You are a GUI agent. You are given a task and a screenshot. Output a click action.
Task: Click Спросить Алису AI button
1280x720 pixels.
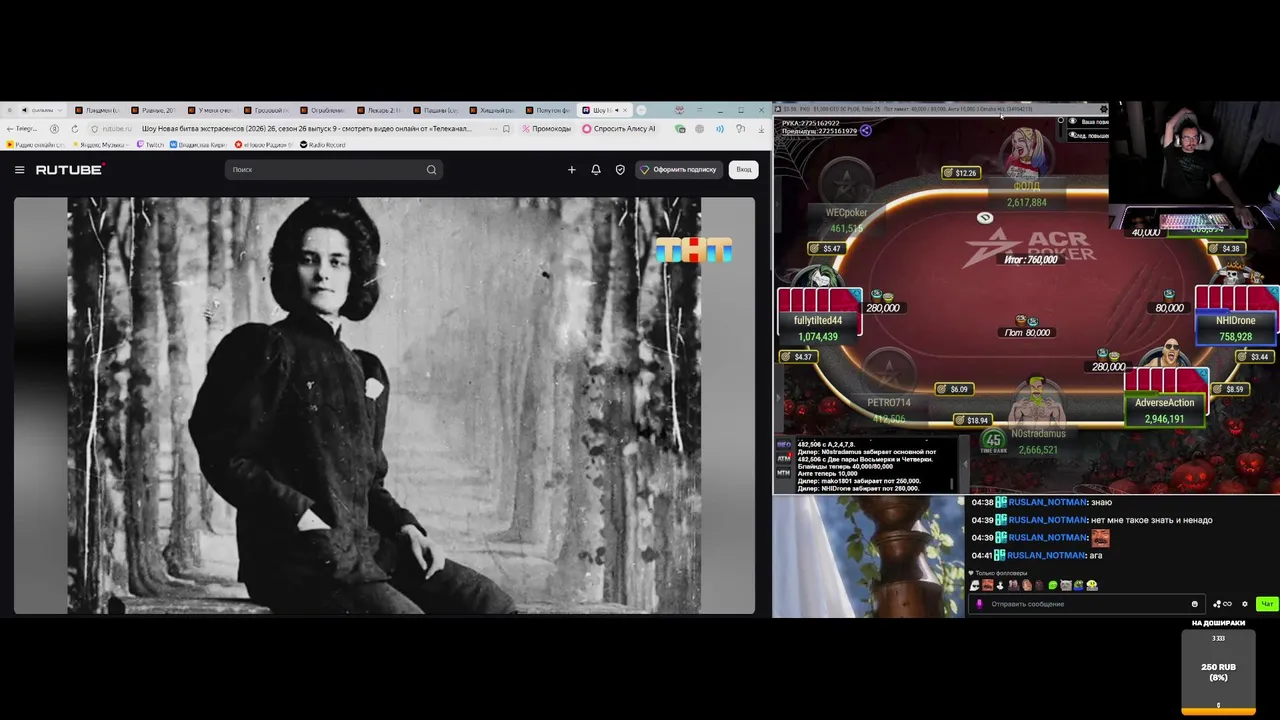[x=619, y=129]
